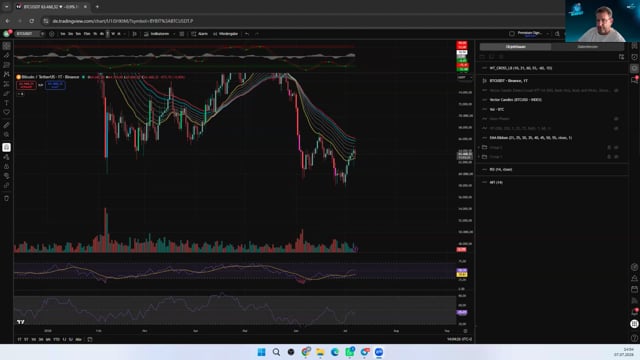Create an Alarm alert
640x360 pixels.
(200, 34)
